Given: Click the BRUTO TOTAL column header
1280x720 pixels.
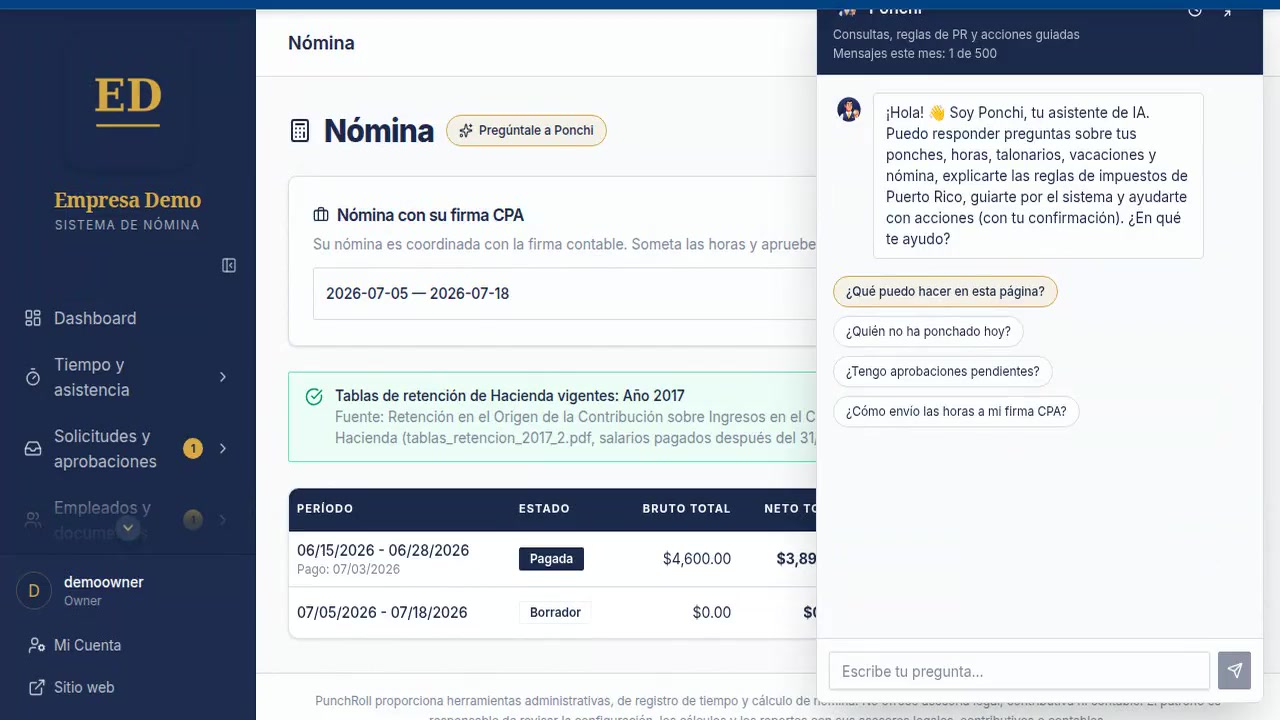Looking at the screenshot, I should point(686,509).
